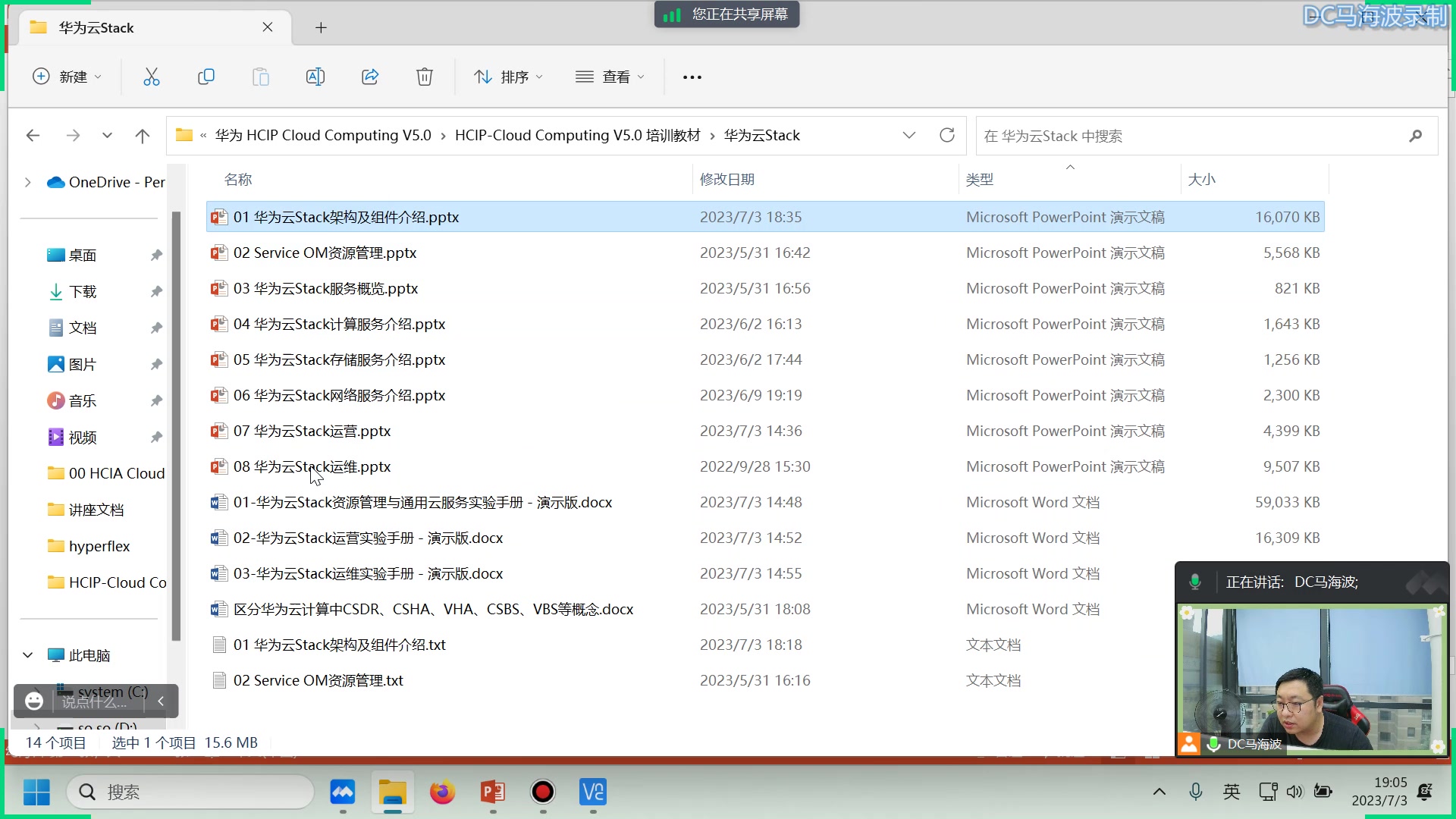Click the Rename icon in toolbar
Screen dimensions: 1456x819
point(315,77)
